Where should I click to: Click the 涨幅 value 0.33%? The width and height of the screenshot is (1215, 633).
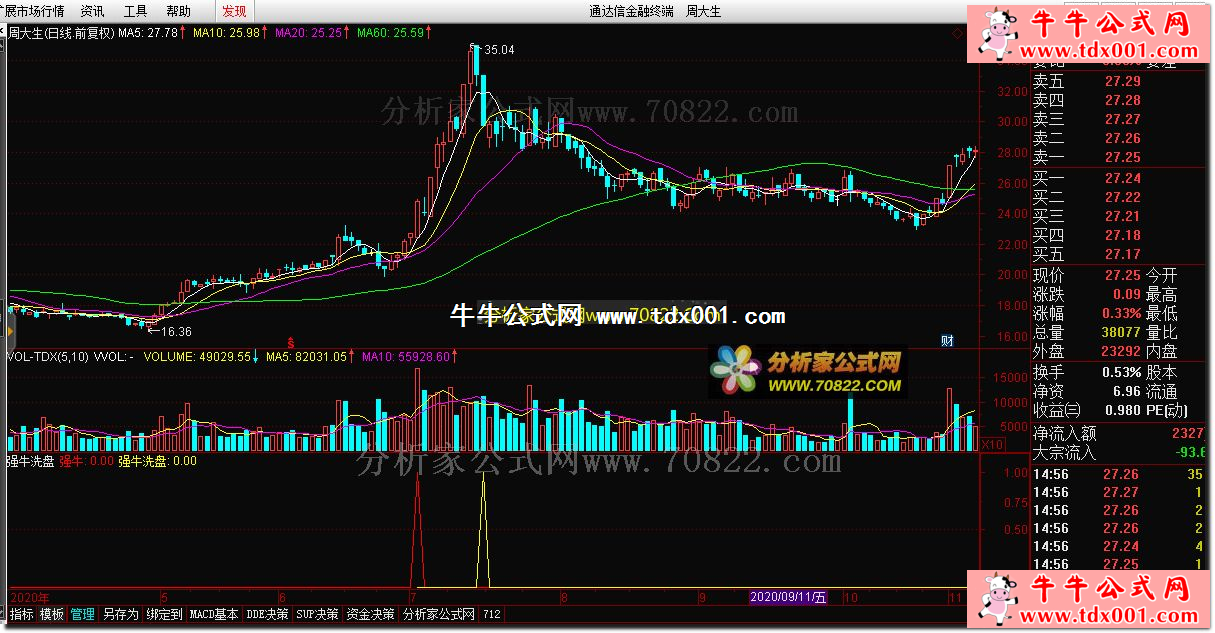coord(1122,313)
